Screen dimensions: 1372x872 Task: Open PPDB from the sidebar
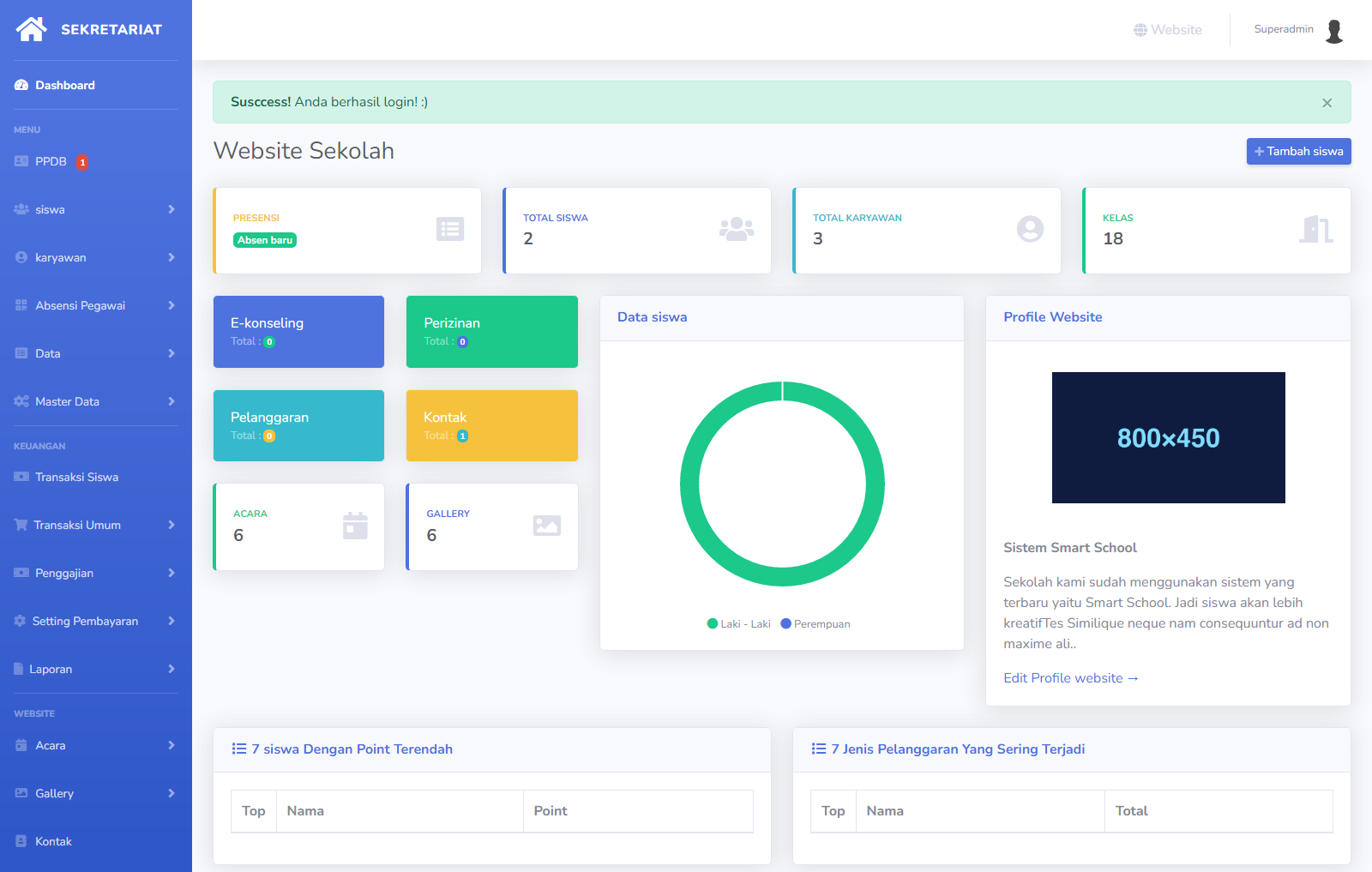[51, 161]
